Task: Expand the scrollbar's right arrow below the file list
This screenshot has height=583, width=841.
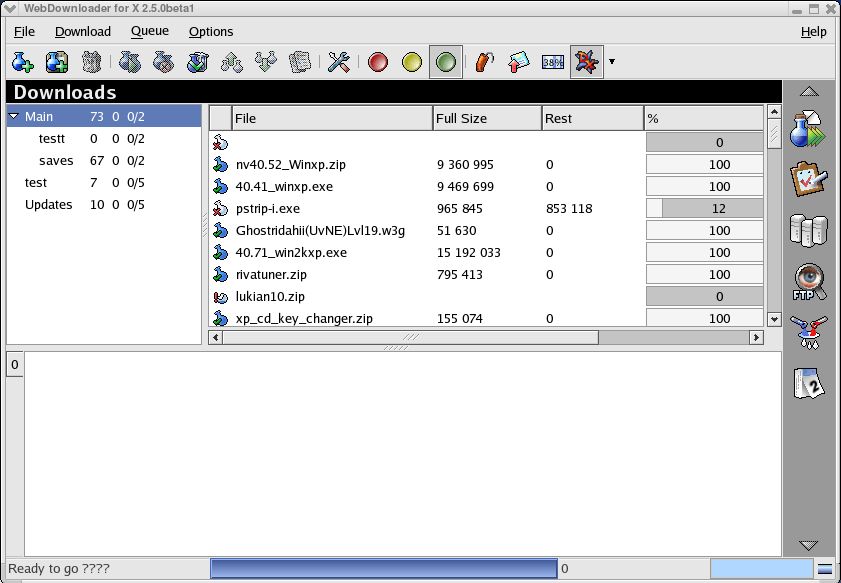Action: pos(758,338)
